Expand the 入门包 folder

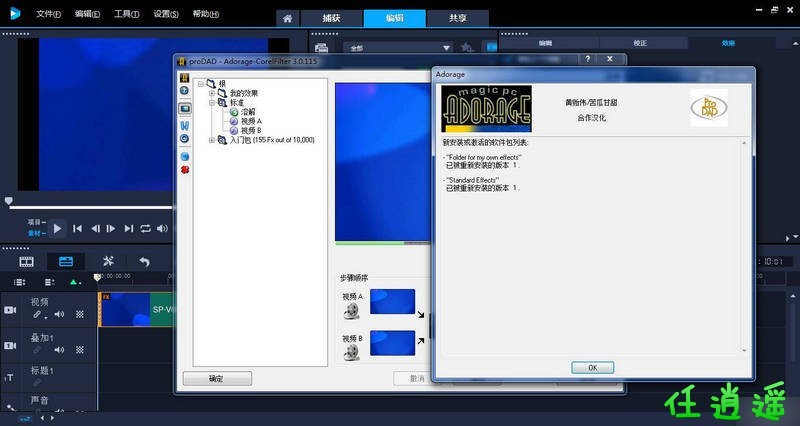click(212, 140)
